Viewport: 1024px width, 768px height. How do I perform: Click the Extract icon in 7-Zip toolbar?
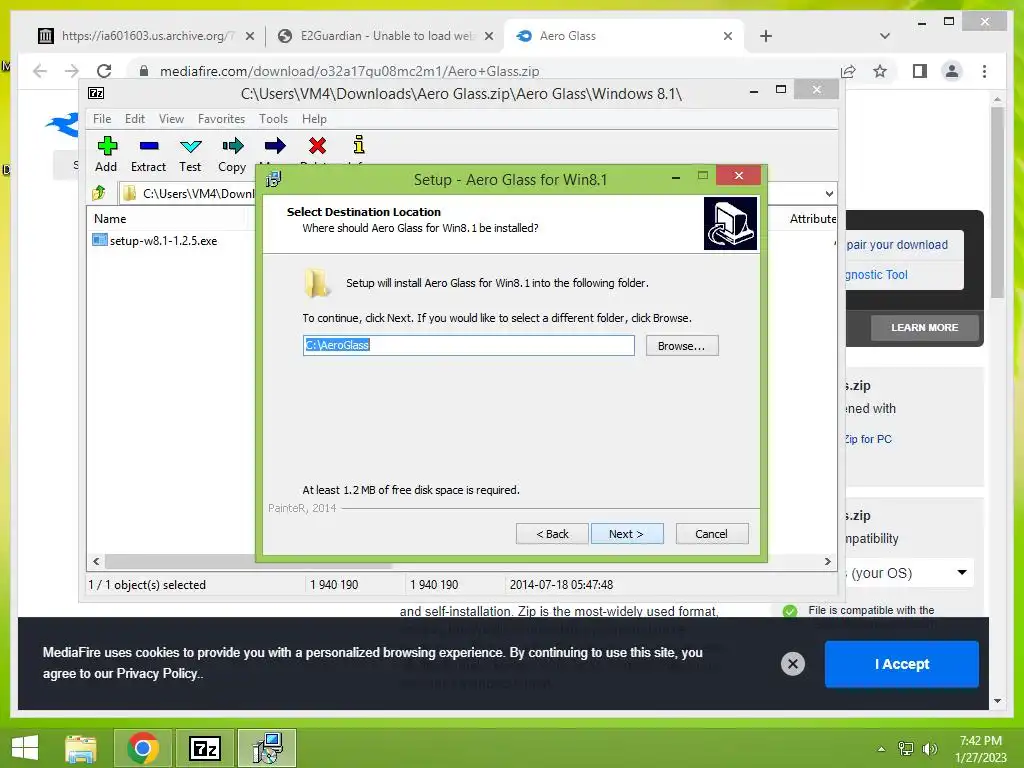coord(149,146)
